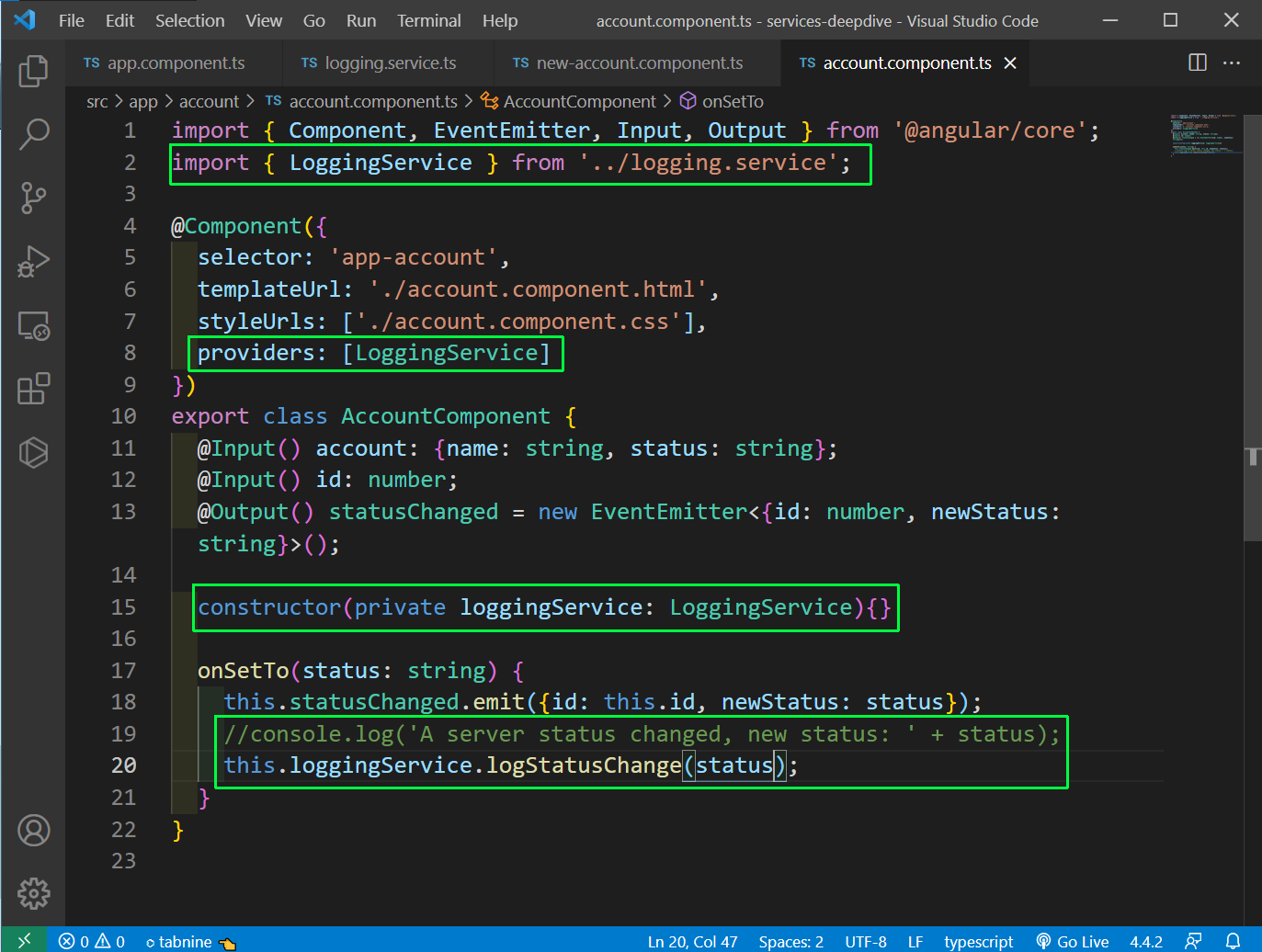This screenshot has height=952, width=1262.
Task: Open the Source Control view
Action: click(x=34, y=198)
